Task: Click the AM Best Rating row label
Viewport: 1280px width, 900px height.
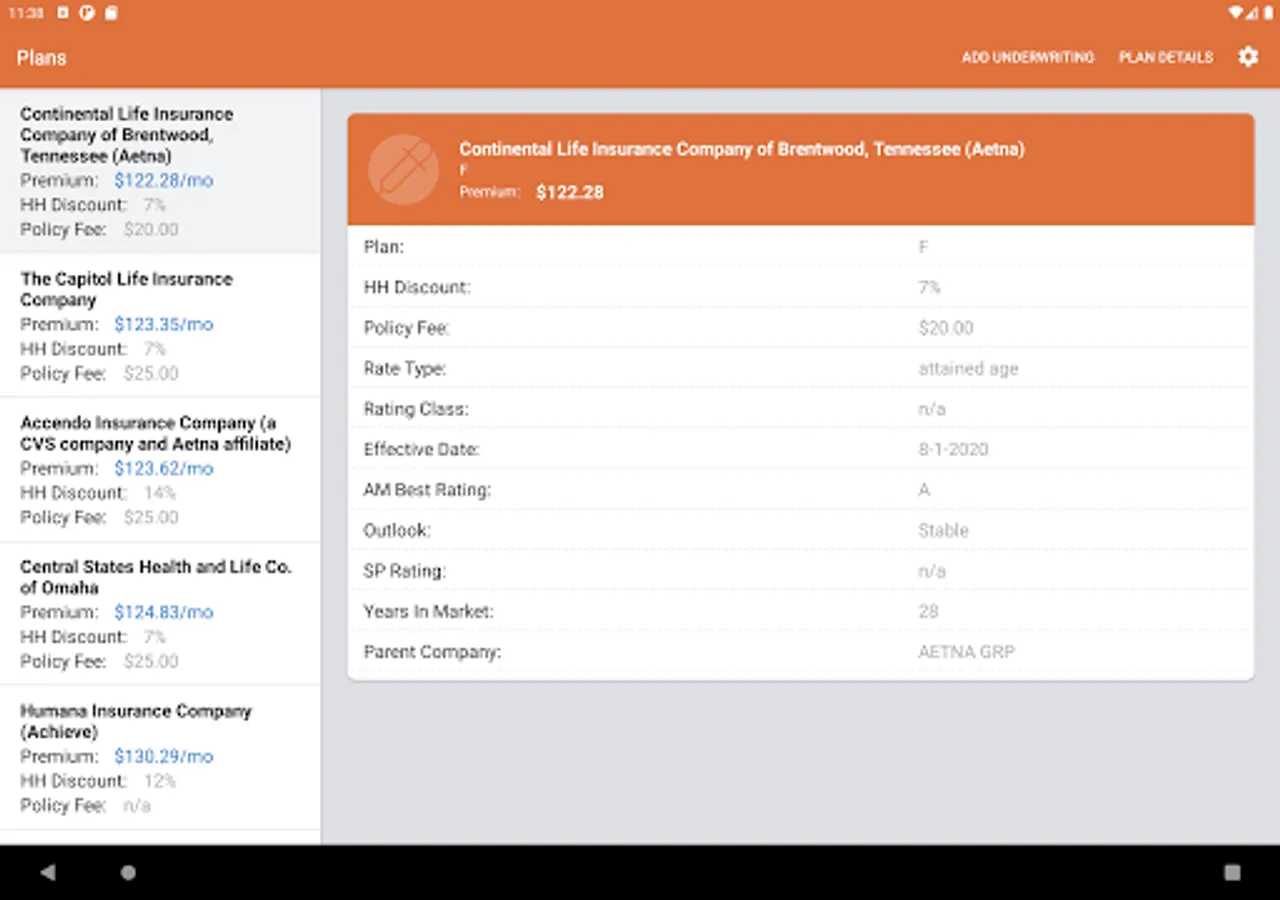Action: click(428, 490)
